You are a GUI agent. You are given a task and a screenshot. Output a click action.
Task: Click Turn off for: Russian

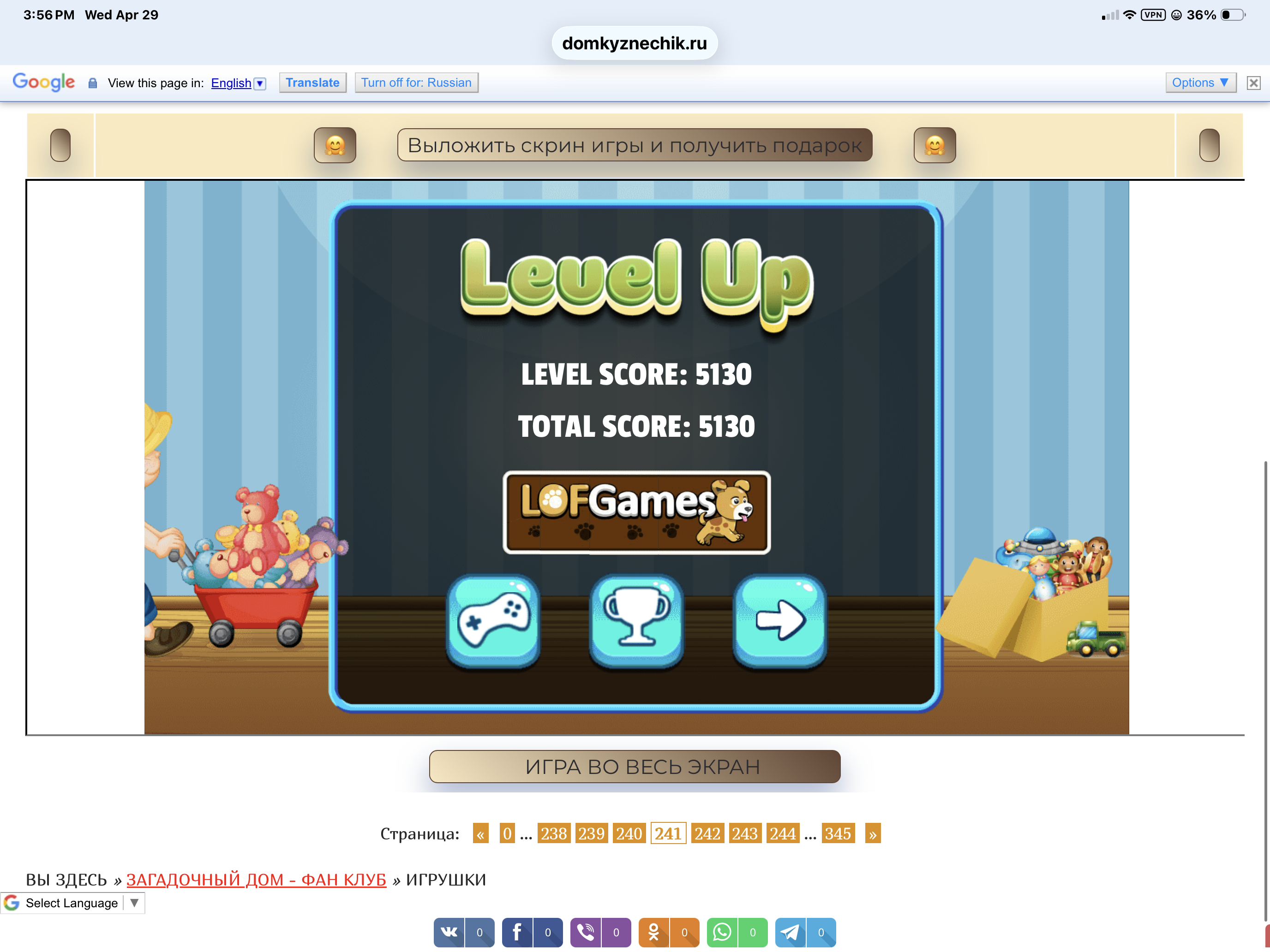416,83
